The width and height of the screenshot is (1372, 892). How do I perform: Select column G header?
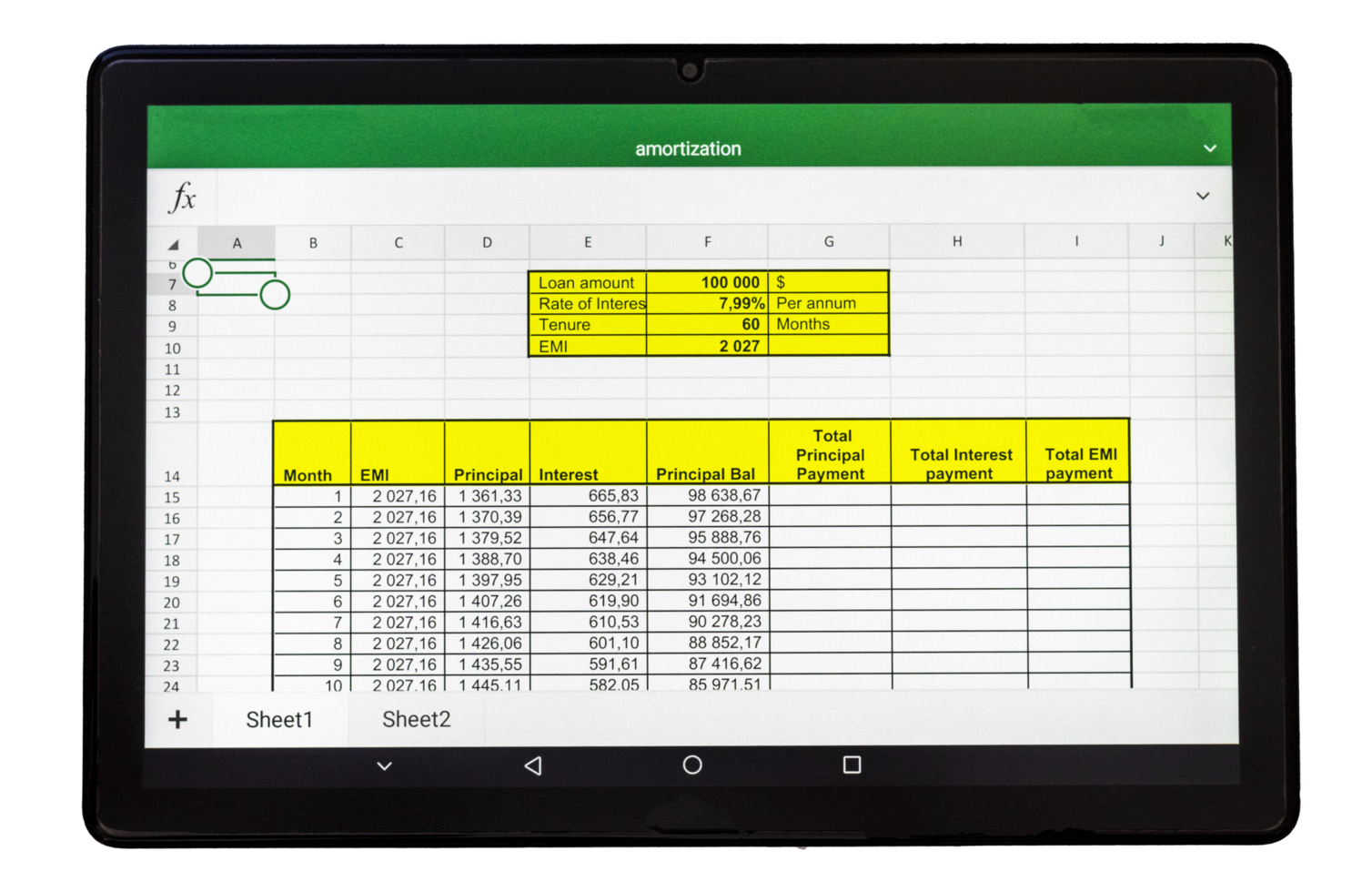(829, 242)
